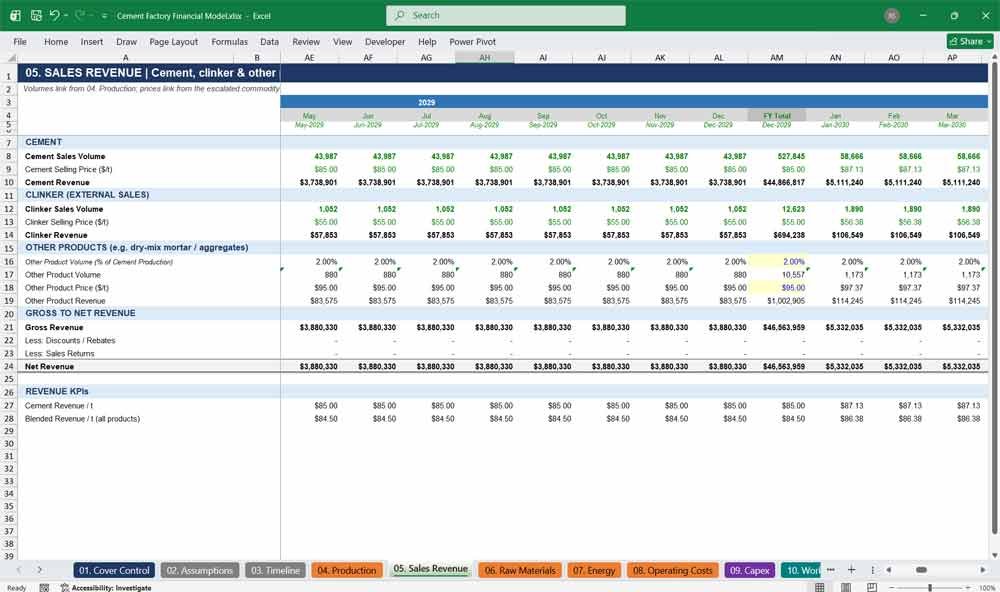Viewport: 1000px width, 592px height.
Task: Open Customize Quick Access Toolbar dropdown
Action: (x=104, y=16)
